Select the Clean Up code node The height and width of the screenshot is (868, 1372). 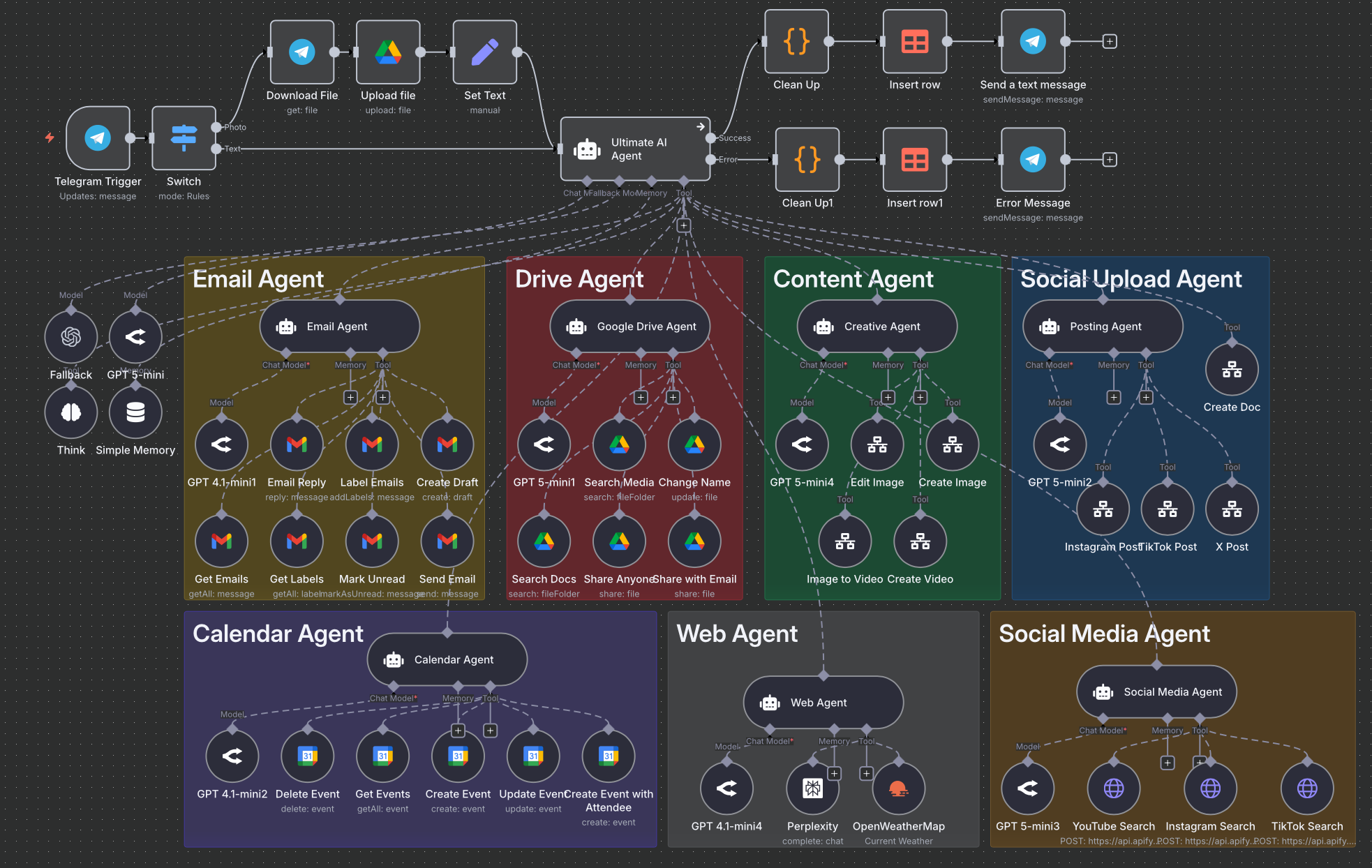point(796,42)
